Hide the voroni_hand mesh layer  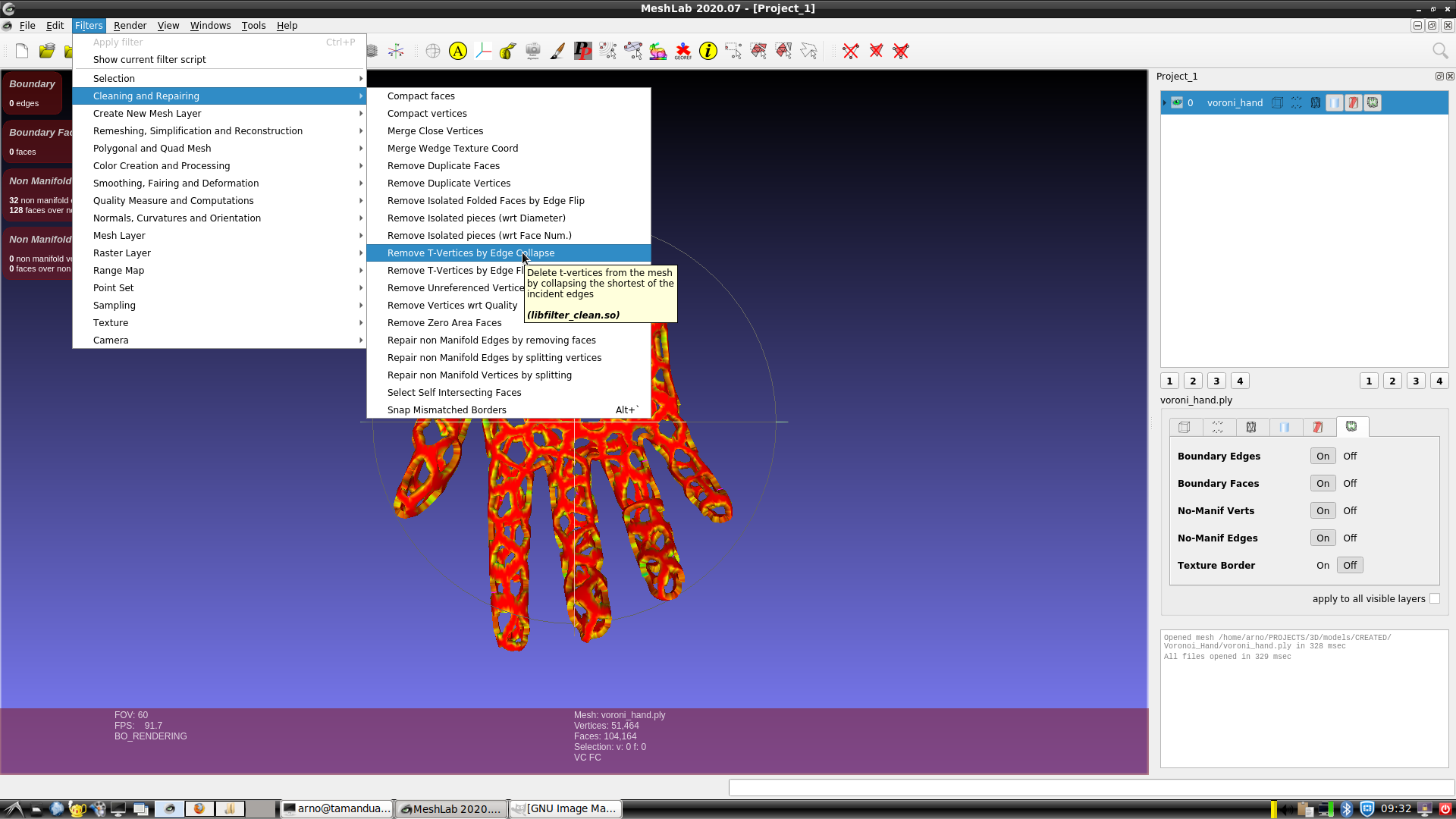(1177, 102)
